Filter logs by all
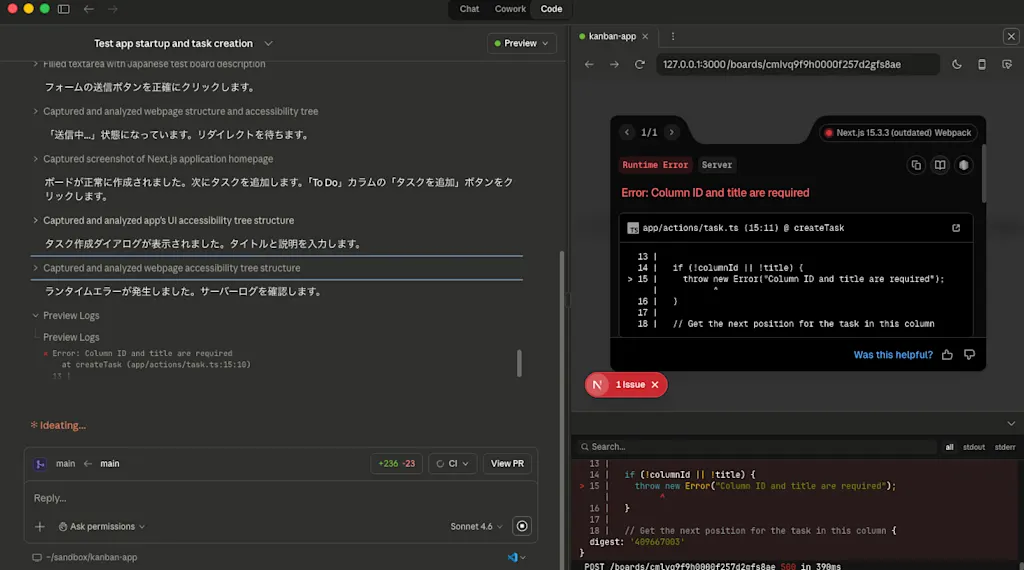 949,447
